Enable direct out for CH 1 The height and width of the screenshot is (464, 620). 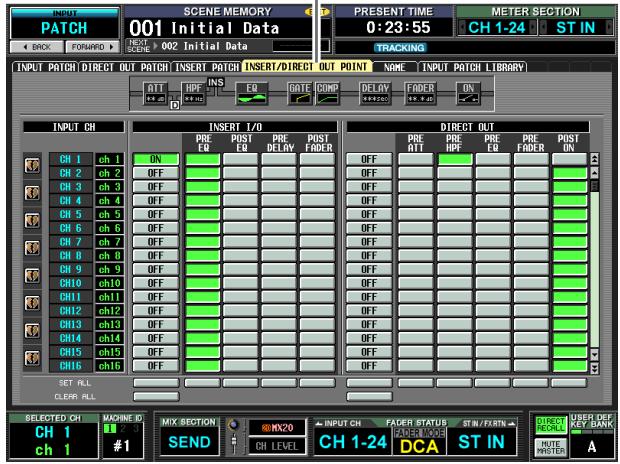click(x=369, y=159)
